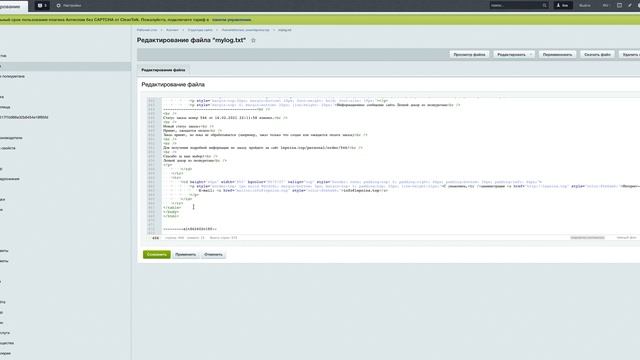Open the notifications counter in the top bar
This screenshot has height=360, width=640.
click(x=42, y=6)
